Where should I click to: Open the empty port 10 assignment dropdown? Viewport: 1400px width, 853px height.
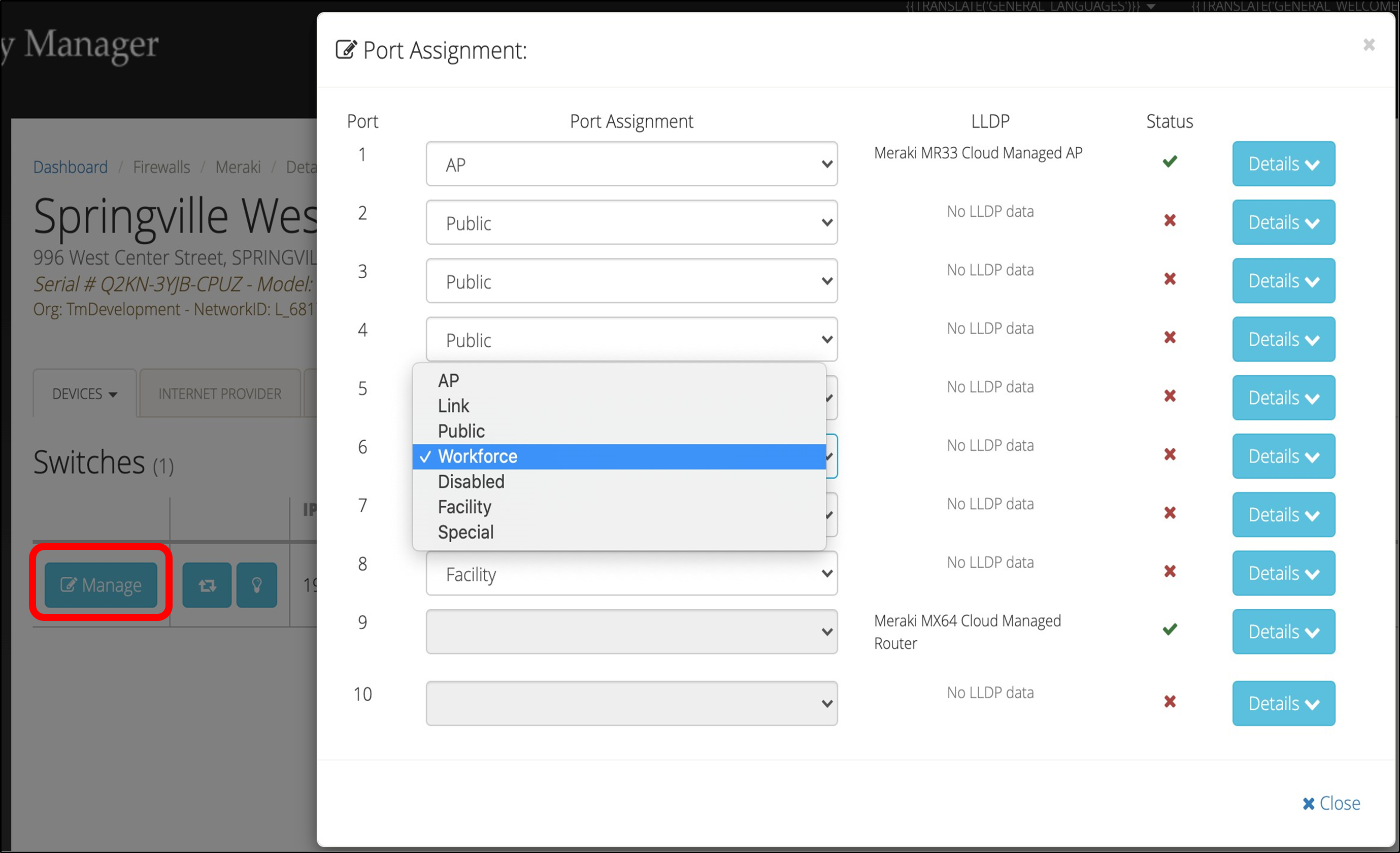tap(631, 704)
